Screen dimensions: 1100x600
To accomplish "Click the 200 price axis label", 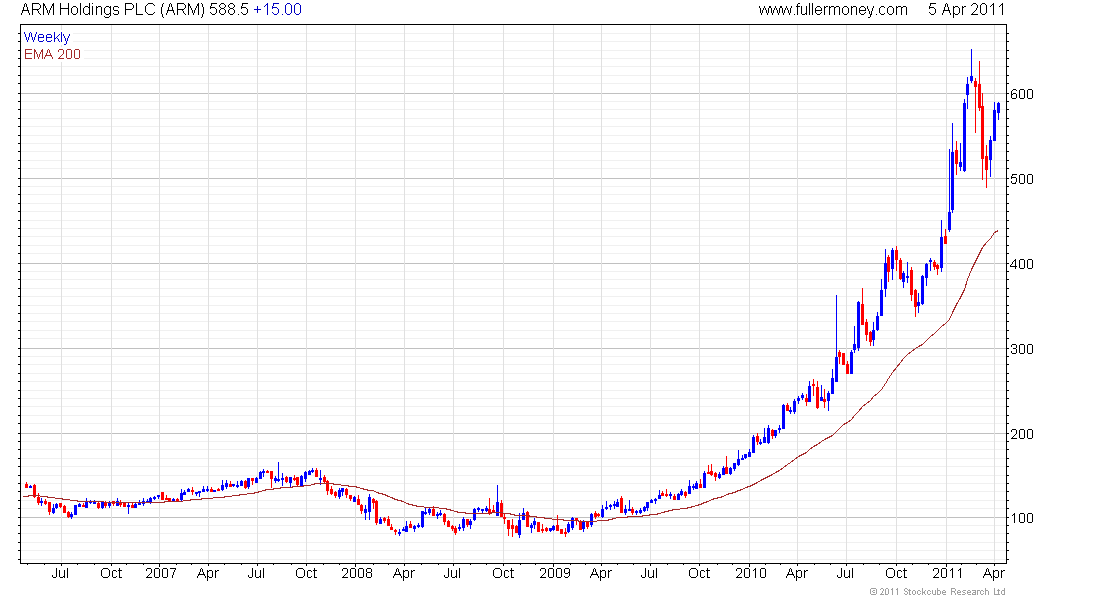I will (x=1021, y=434).
